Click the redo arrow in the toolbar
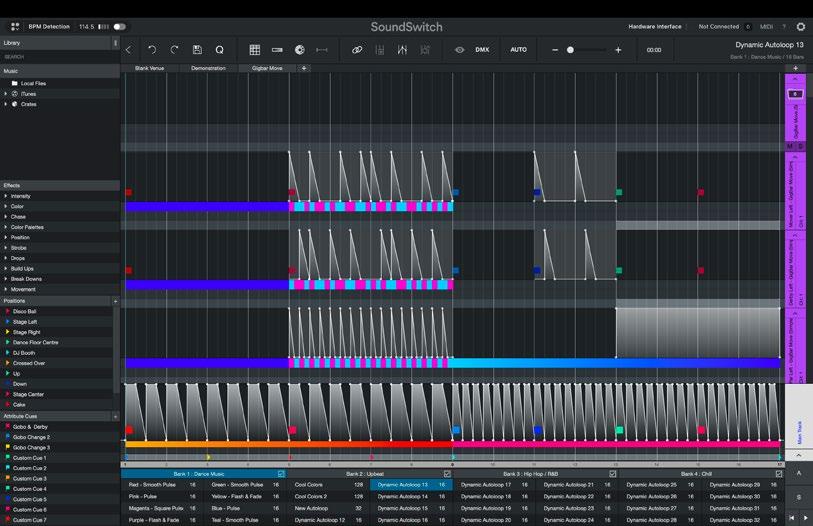The height and width of the screenshot is (526, 813). click(x=174, y=50)
